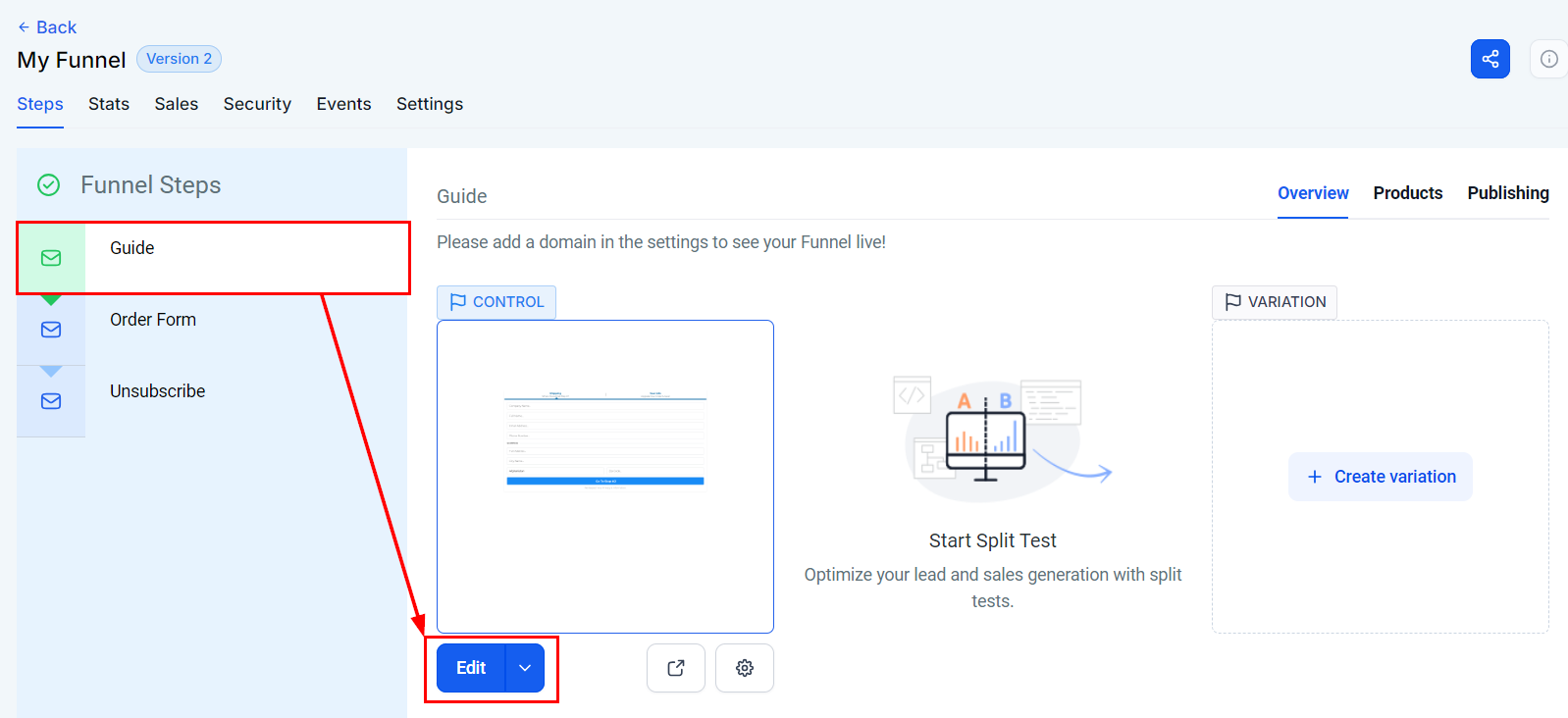This screenshot has height=718, width=1568.
Task: Expand the Edit button dropdown arrow
Action: pos(525,668)
